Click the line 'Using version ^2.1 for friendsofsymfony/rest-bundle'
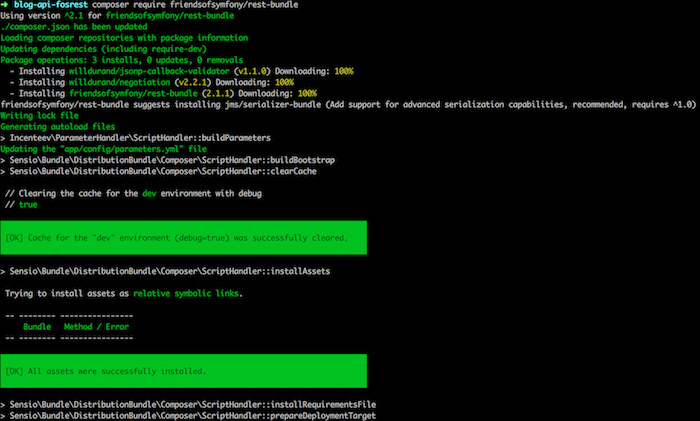This screenshot has height=421, width=700. click(117, 16)
